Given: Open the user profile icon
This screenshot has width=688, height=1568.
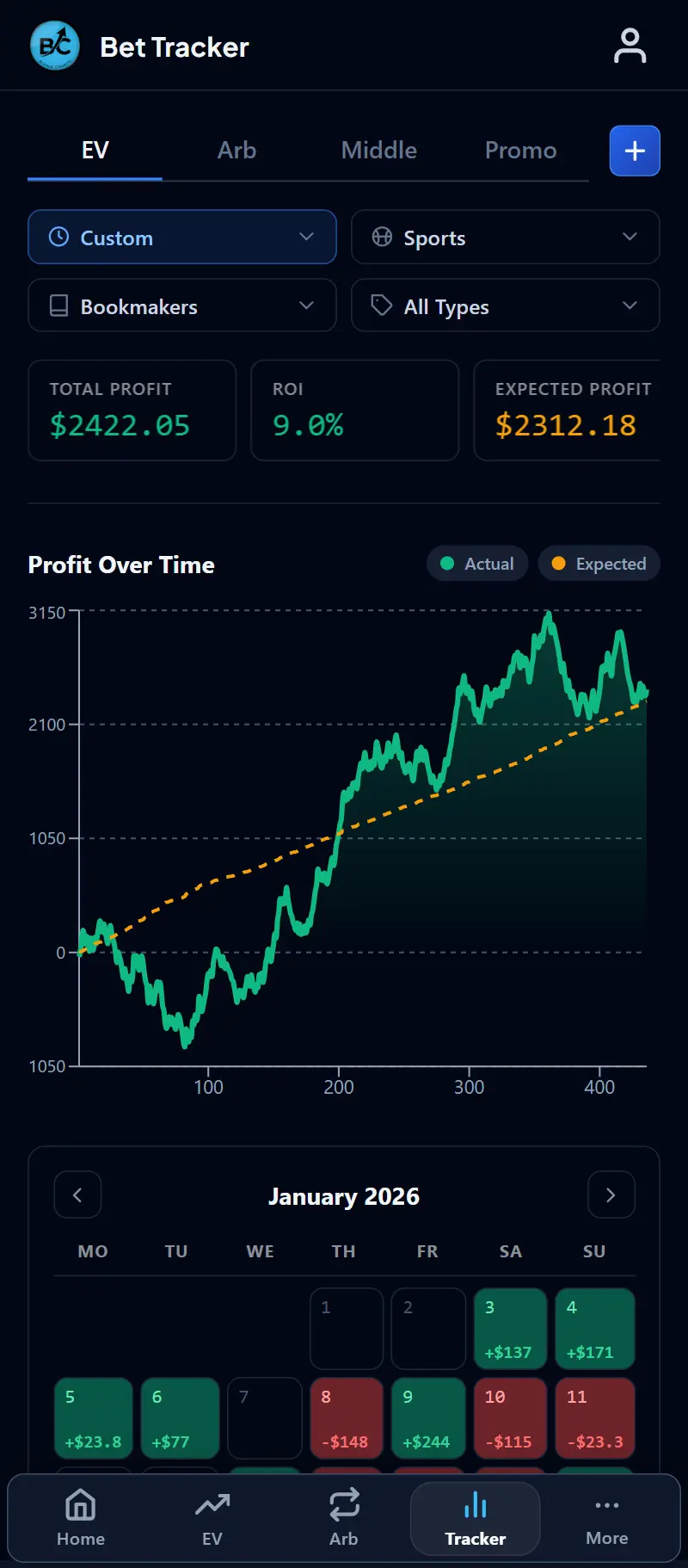Looking at the screenshot, I should (630, 46).
